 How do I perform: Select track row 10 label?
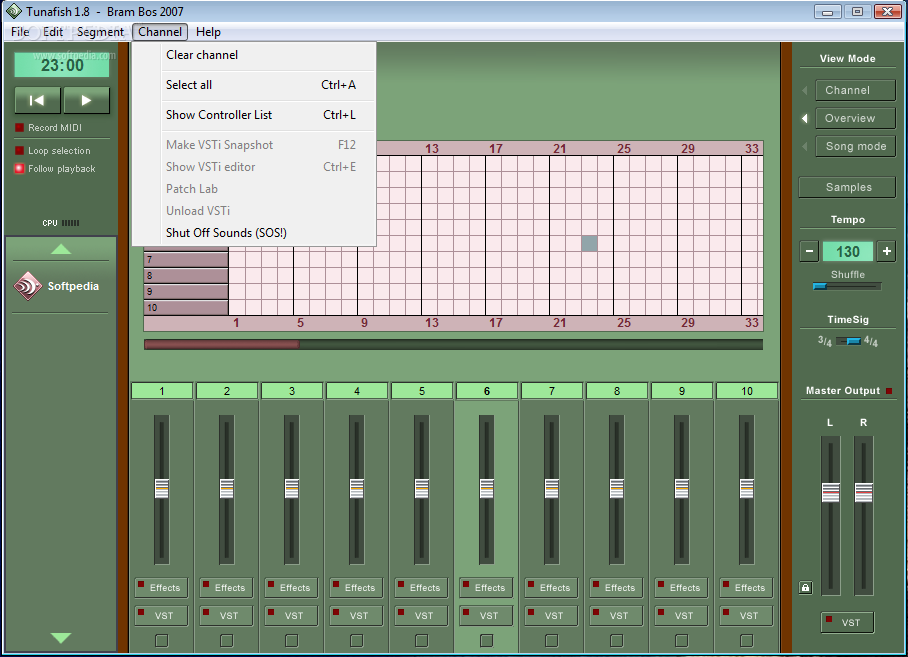click(186, 307)
